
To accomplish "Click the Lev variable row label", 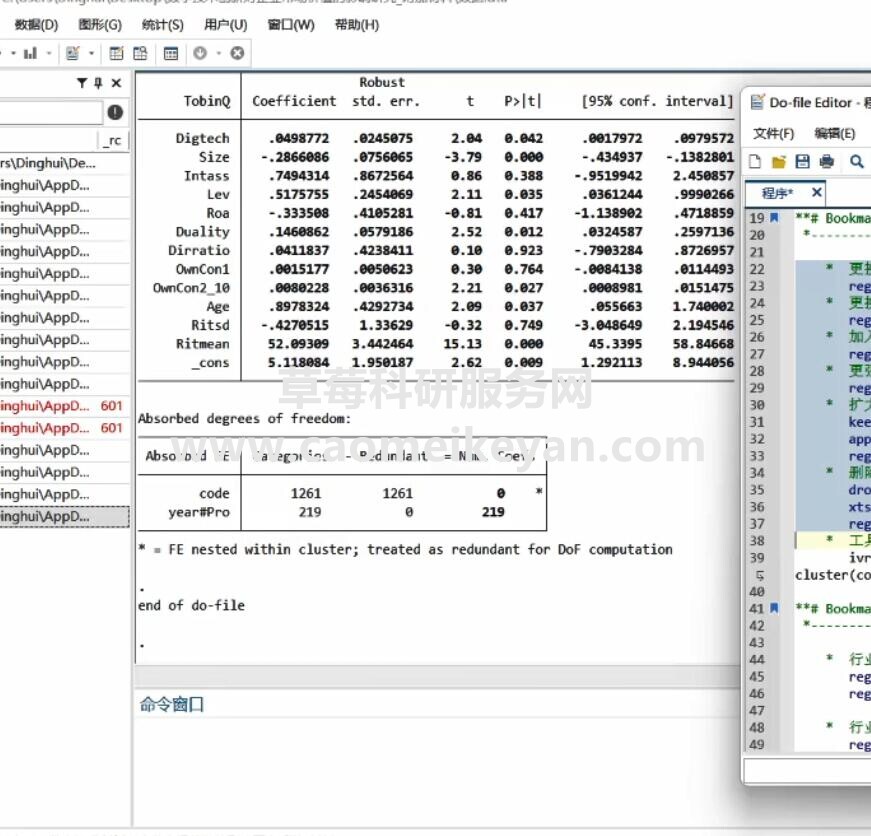I will 218,194.
